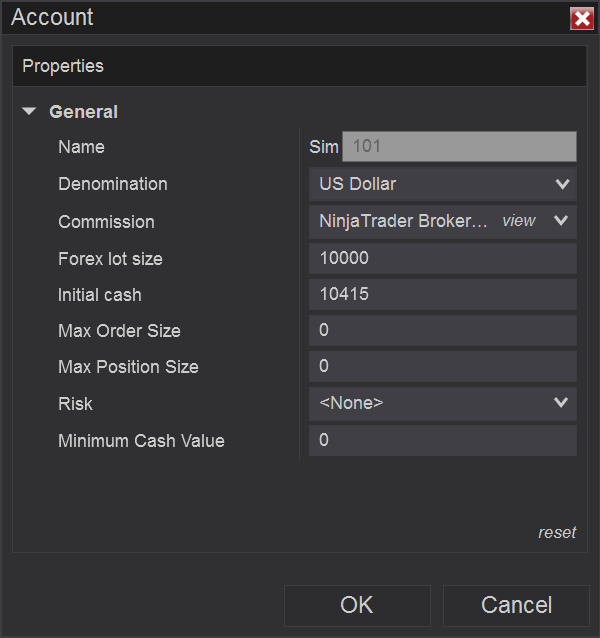Click the Forex lot size field
Viewport: 600px width, 638px height.
pos(442,258)
